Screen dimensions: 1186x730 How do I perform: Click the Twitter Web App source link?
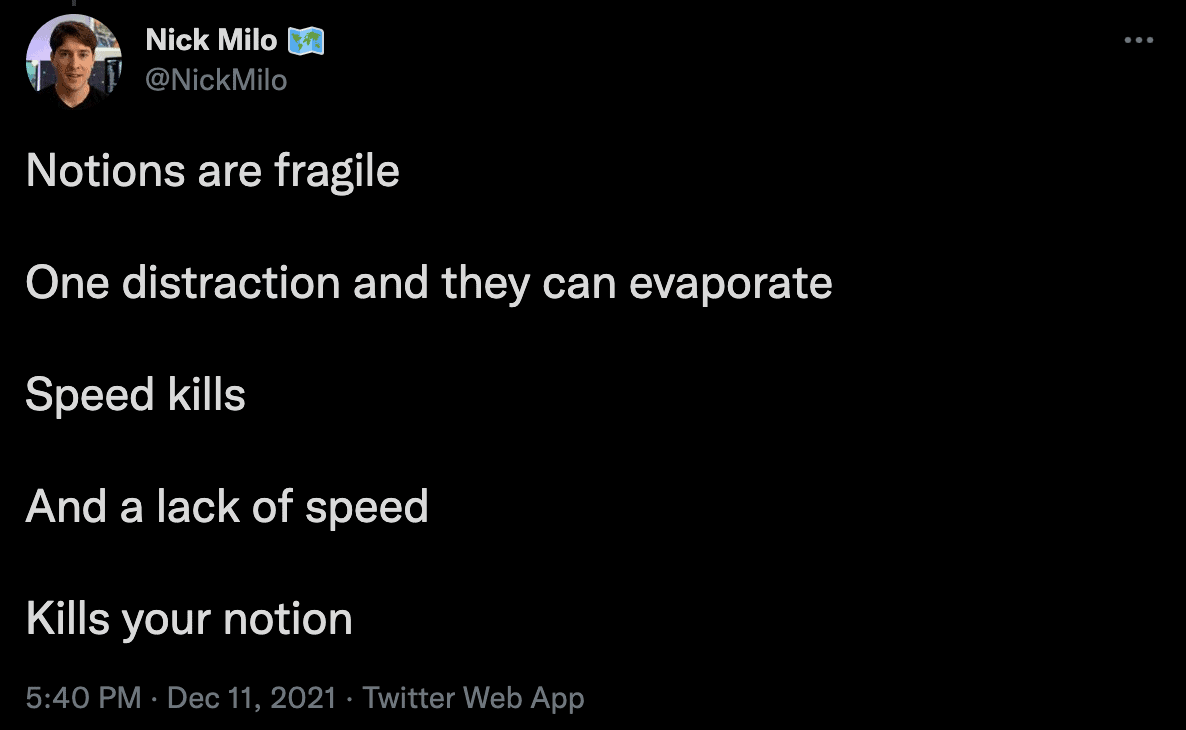(x=473, y=698)
